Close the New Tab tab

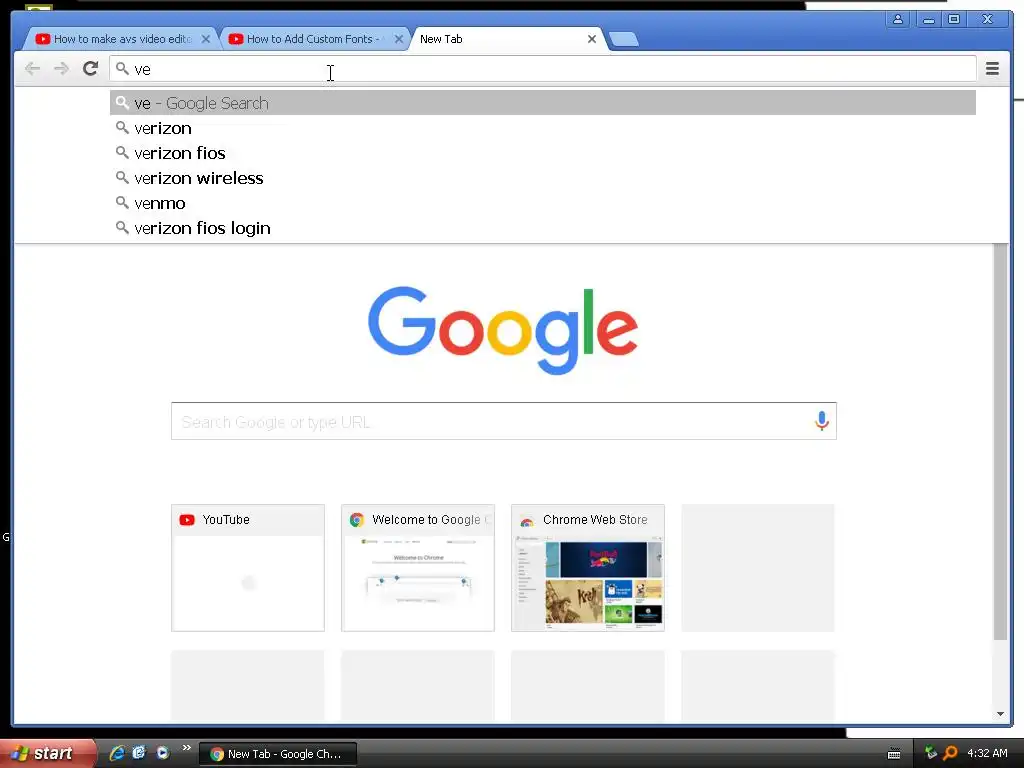[592, 39]
